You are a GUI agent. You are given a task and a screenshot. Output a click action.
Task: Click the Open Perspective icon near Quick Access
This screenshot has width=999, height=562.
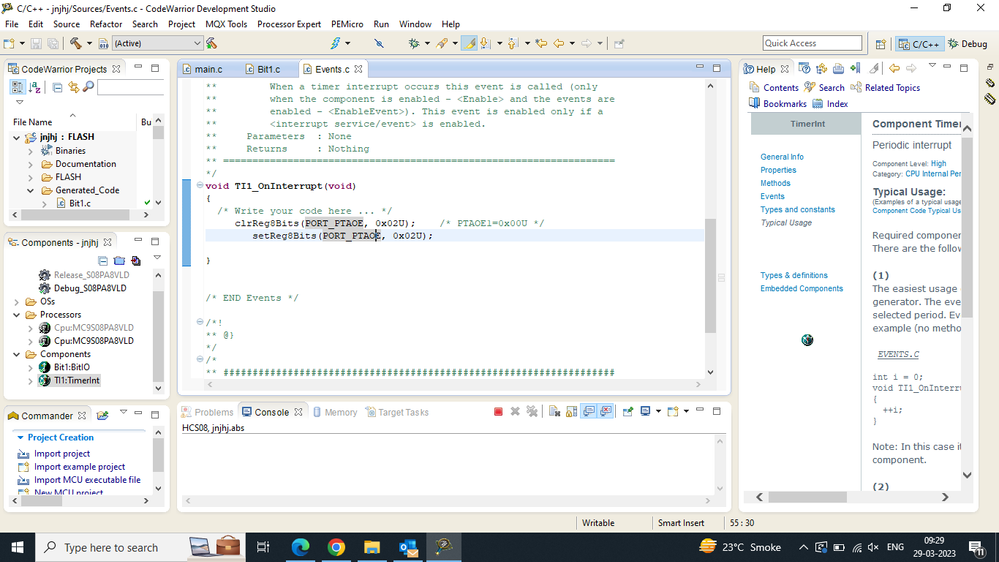click(x=880, y=44)
